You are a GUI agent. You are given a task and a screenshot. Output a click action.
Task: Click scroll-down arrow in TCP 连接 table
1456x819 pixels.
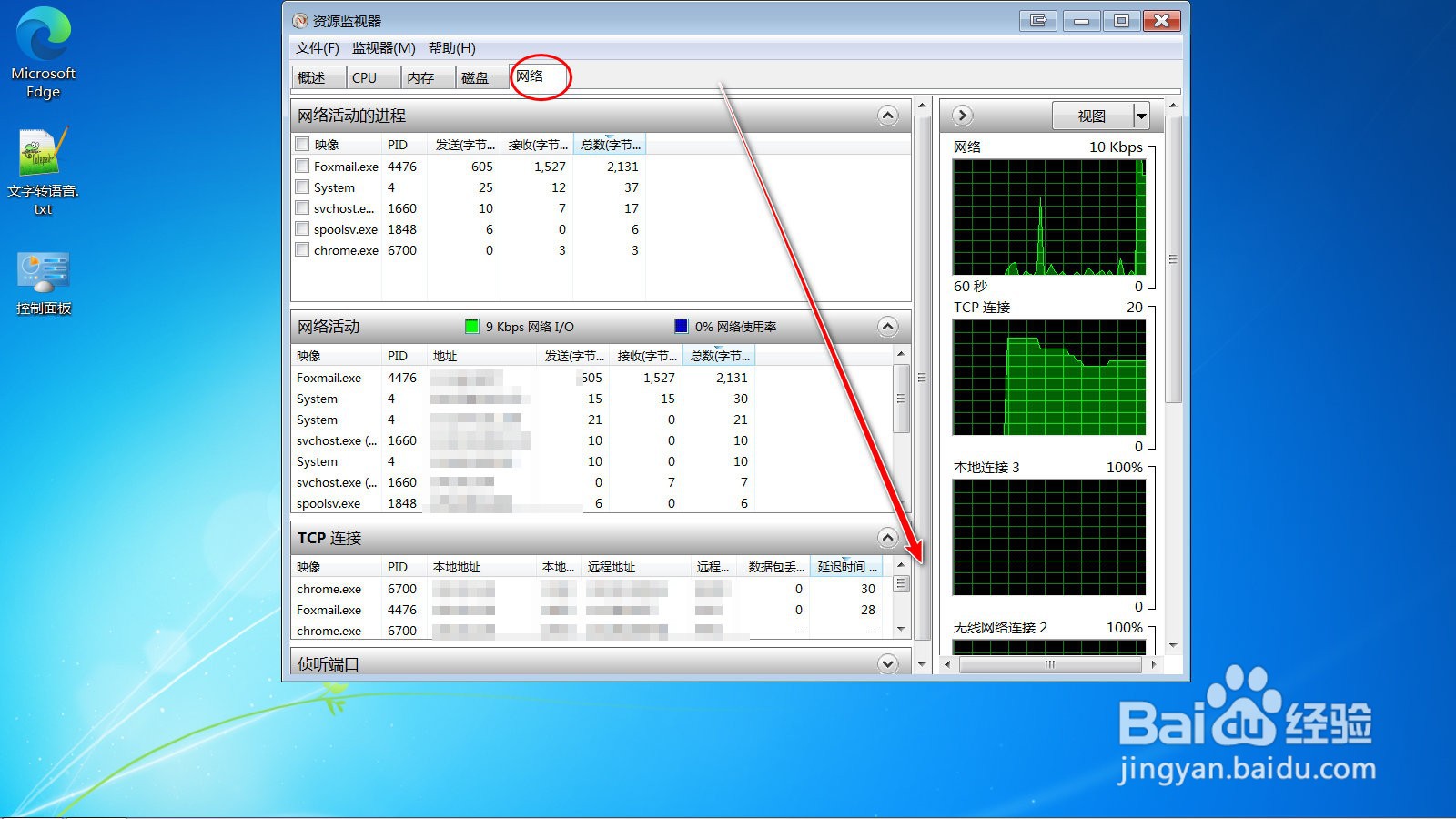(901, 629)
